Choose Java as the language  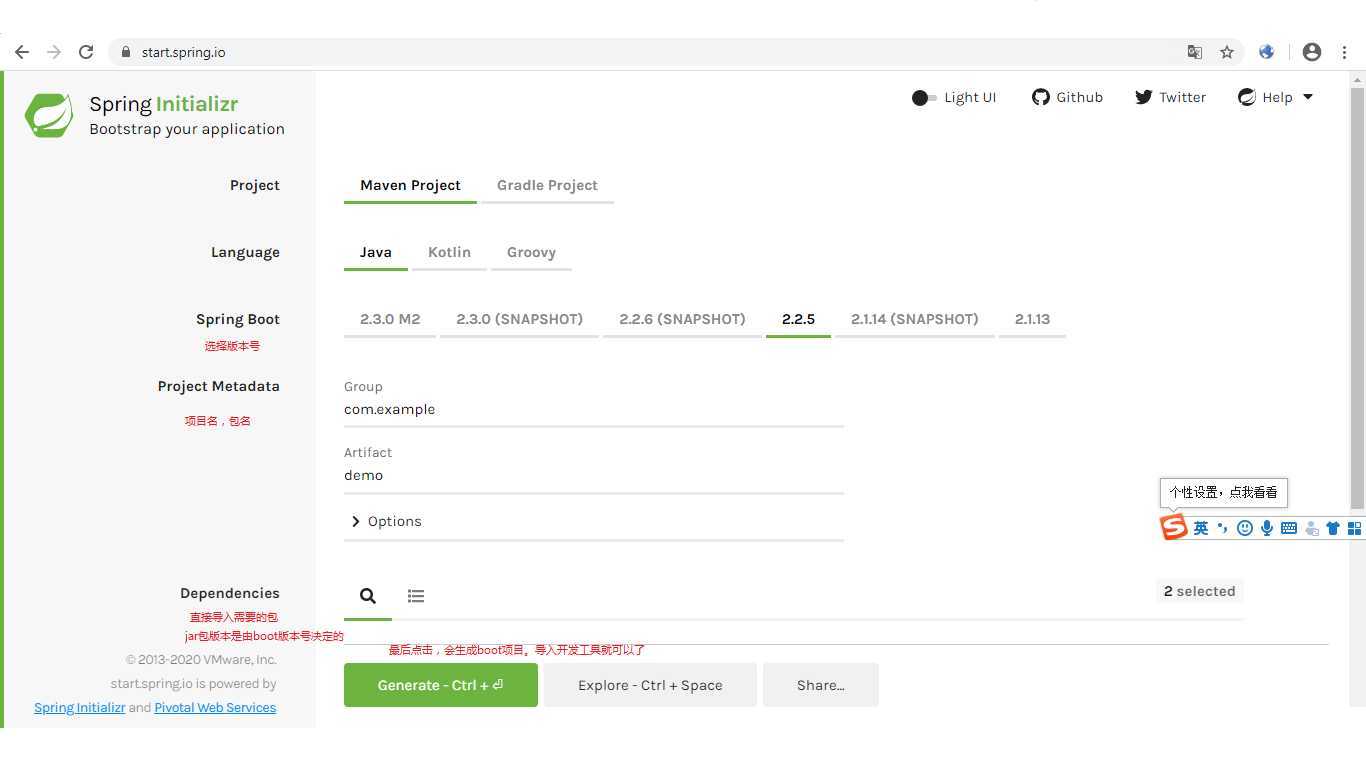(376, 252)
